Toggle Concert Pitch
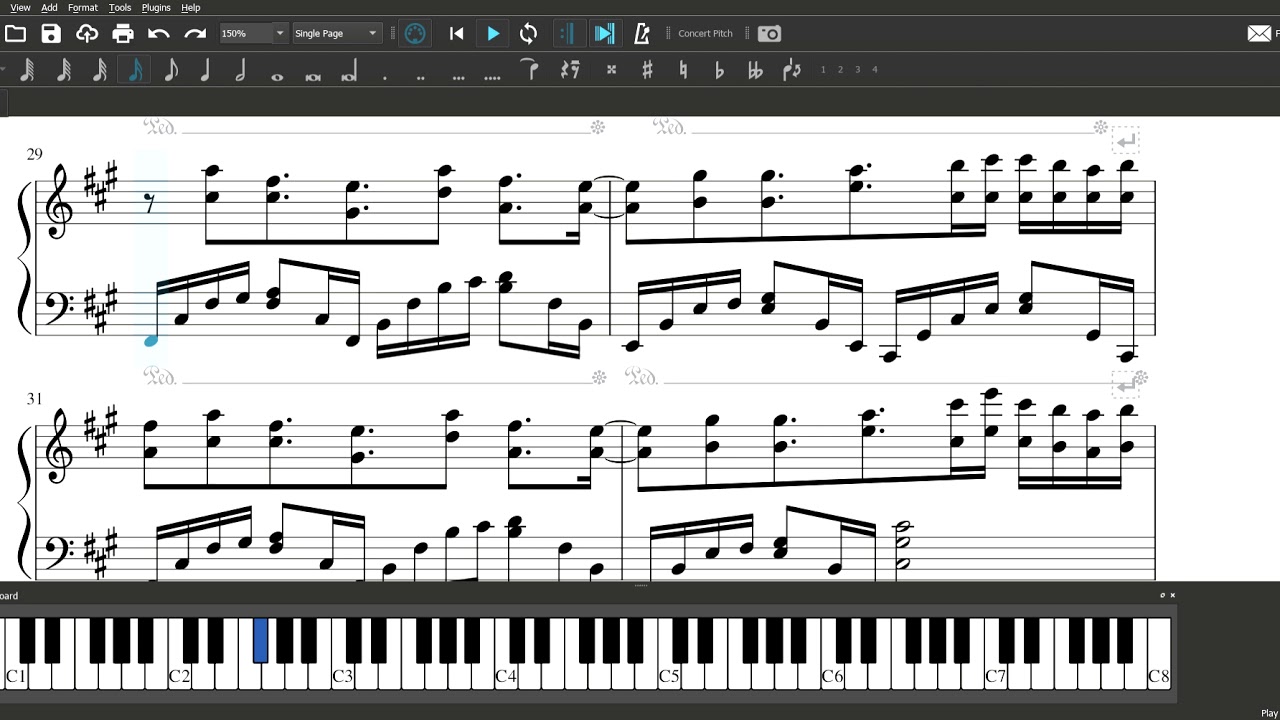Viewport: 1280px width, 720px height. [705, 33]
